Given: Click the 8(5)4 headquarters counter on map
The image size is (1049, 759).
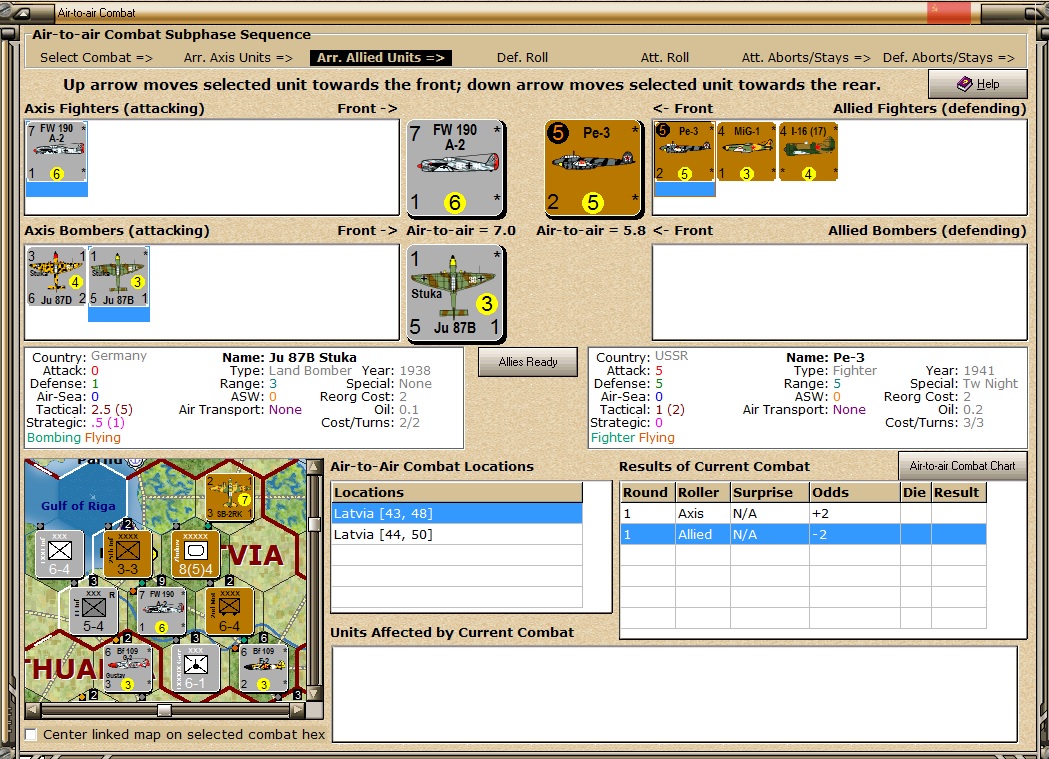Looking at the screenshot, I should (196, 554).
